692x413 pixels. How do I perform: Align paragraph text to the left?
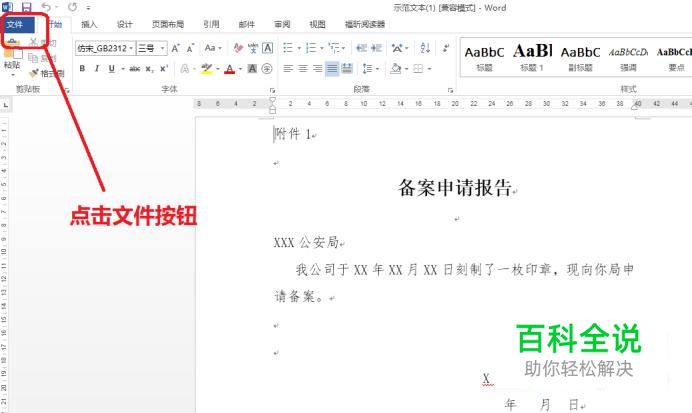[288, 69]
